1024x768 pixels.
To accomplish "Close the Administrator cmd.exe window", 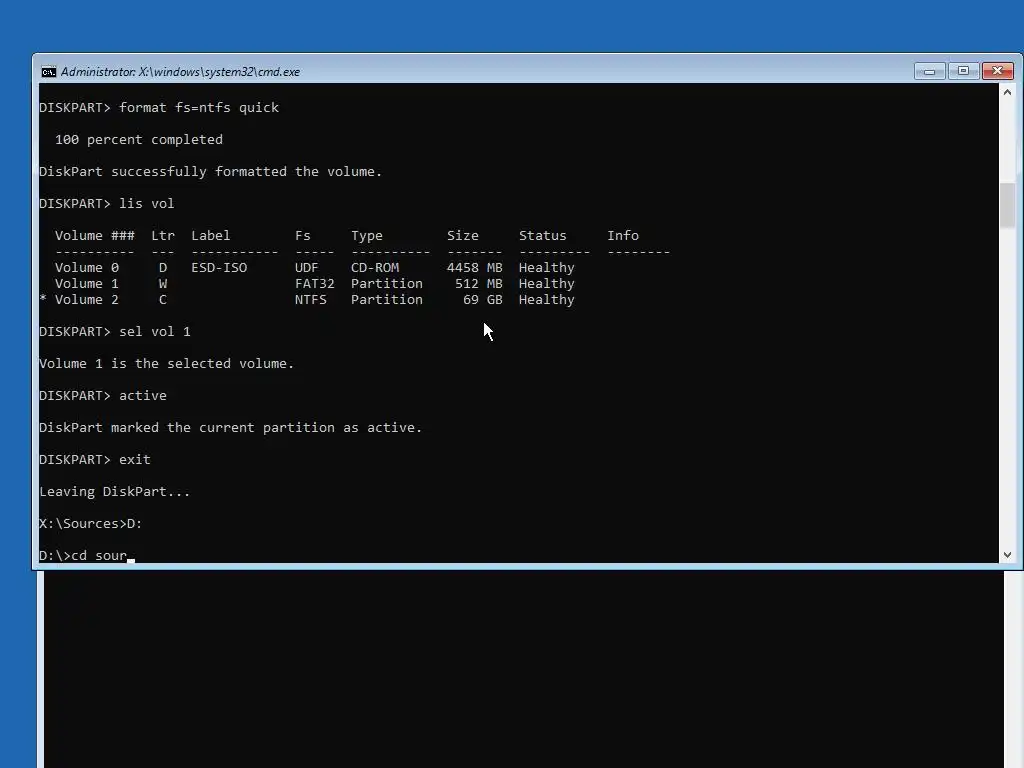I will [x=998, y=71].
